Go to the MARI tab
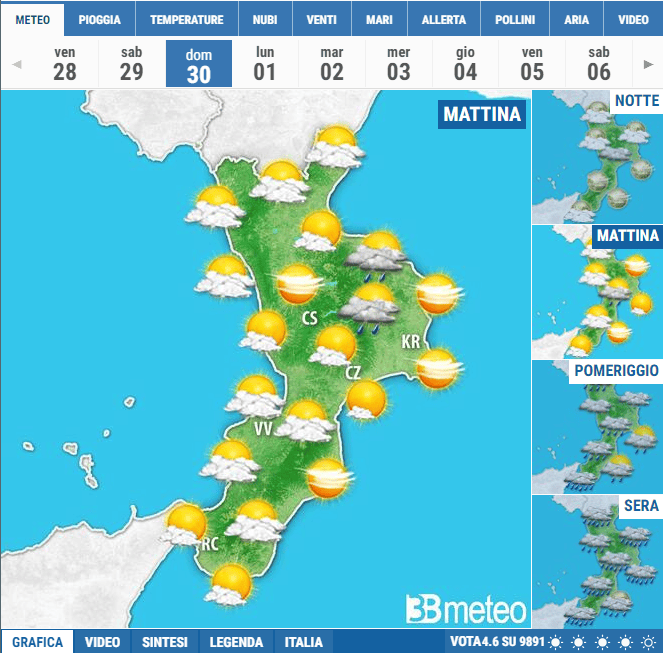 (x=379, y=20)
